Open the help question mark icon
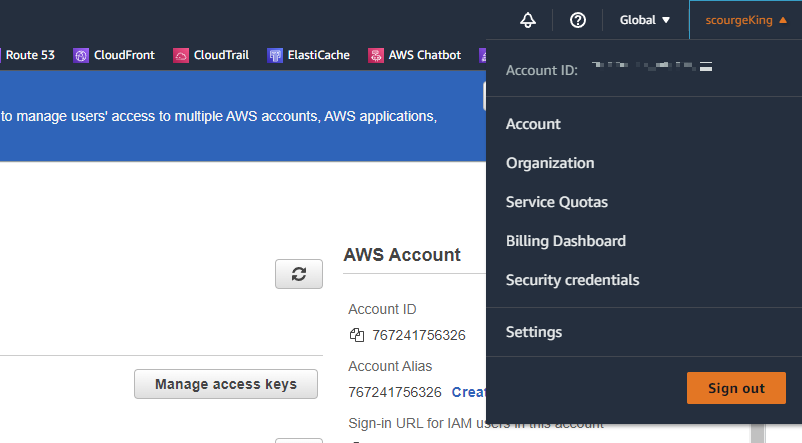 click(577, 20)
